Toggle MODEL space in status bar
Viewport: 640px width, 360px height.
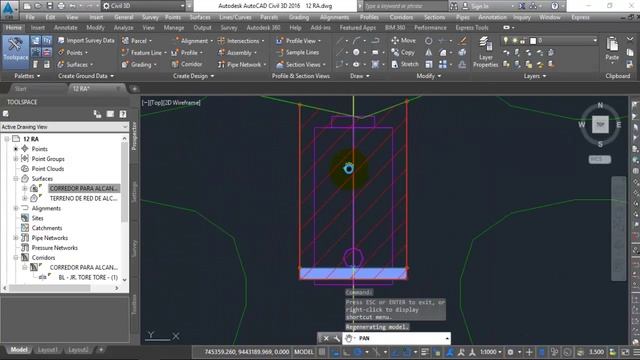(x=304, y=352)
